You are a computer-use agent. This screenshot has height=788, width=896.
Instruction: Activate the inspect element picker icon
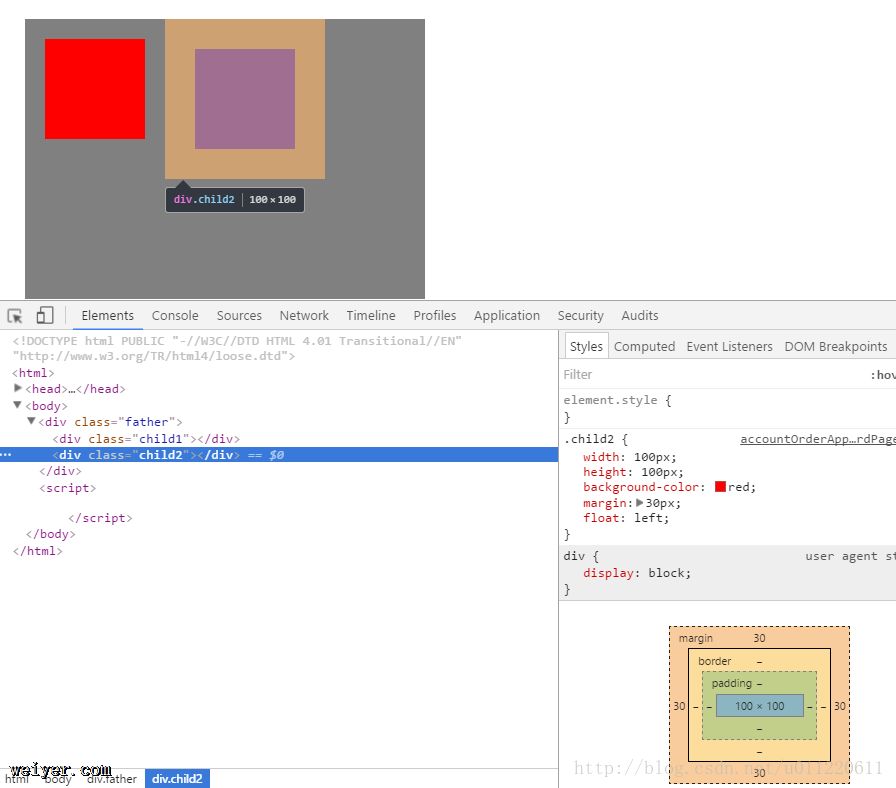pyautogui.click(x=15, y=316)
